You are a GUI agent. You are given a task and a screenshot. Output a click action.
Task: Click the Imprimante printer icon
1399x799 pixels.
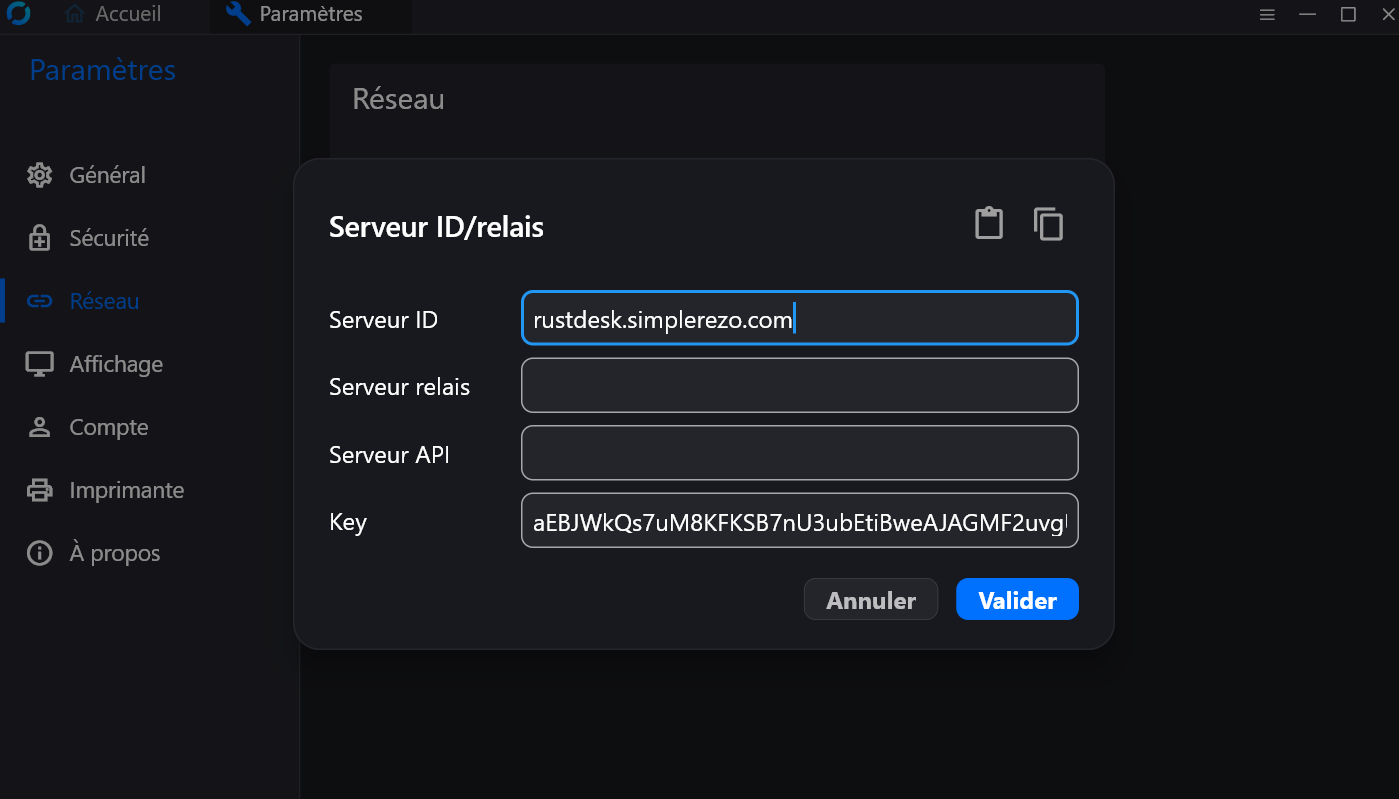39,490
